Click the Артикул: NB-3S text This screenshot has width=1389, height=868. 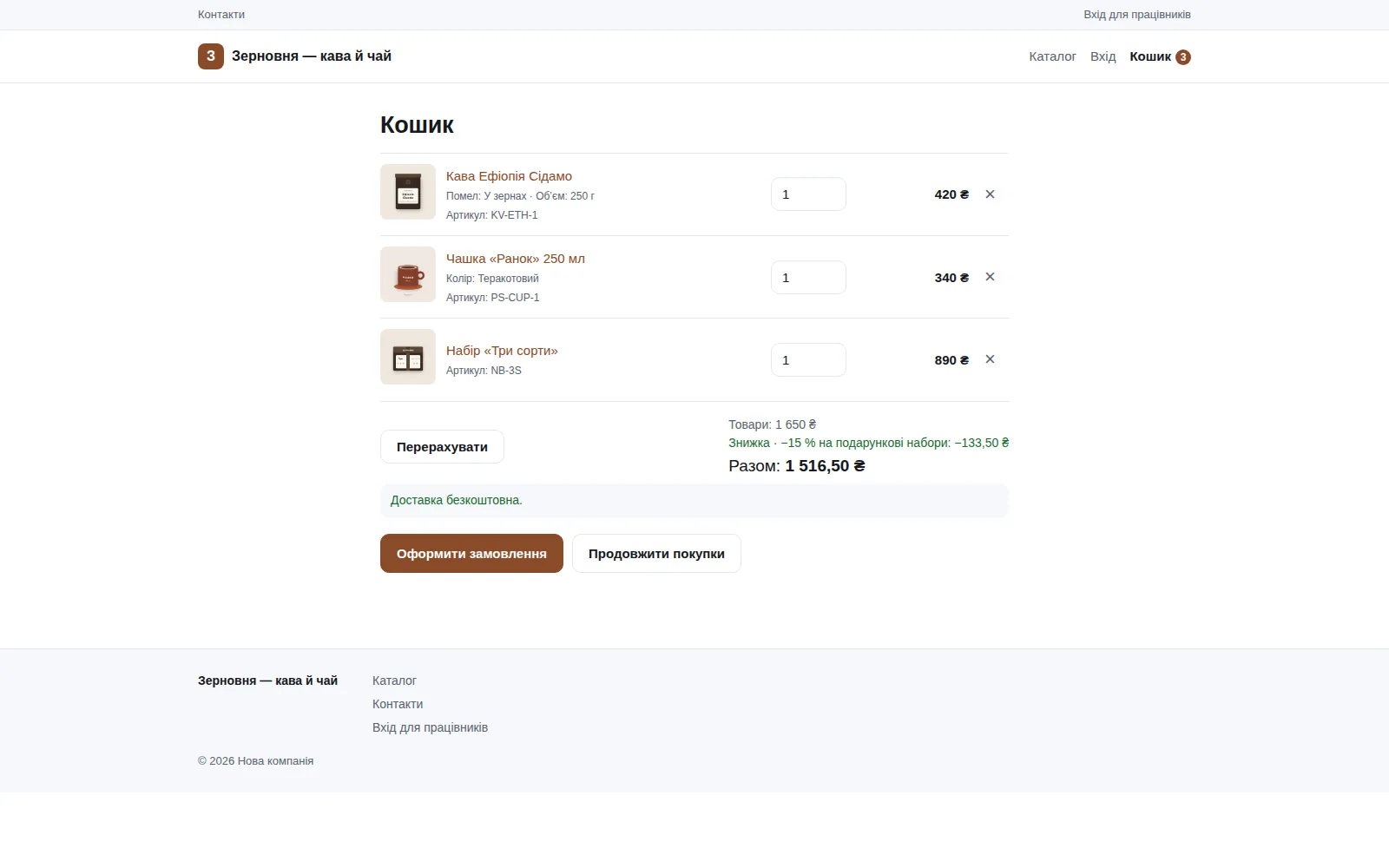click(484, 371)
